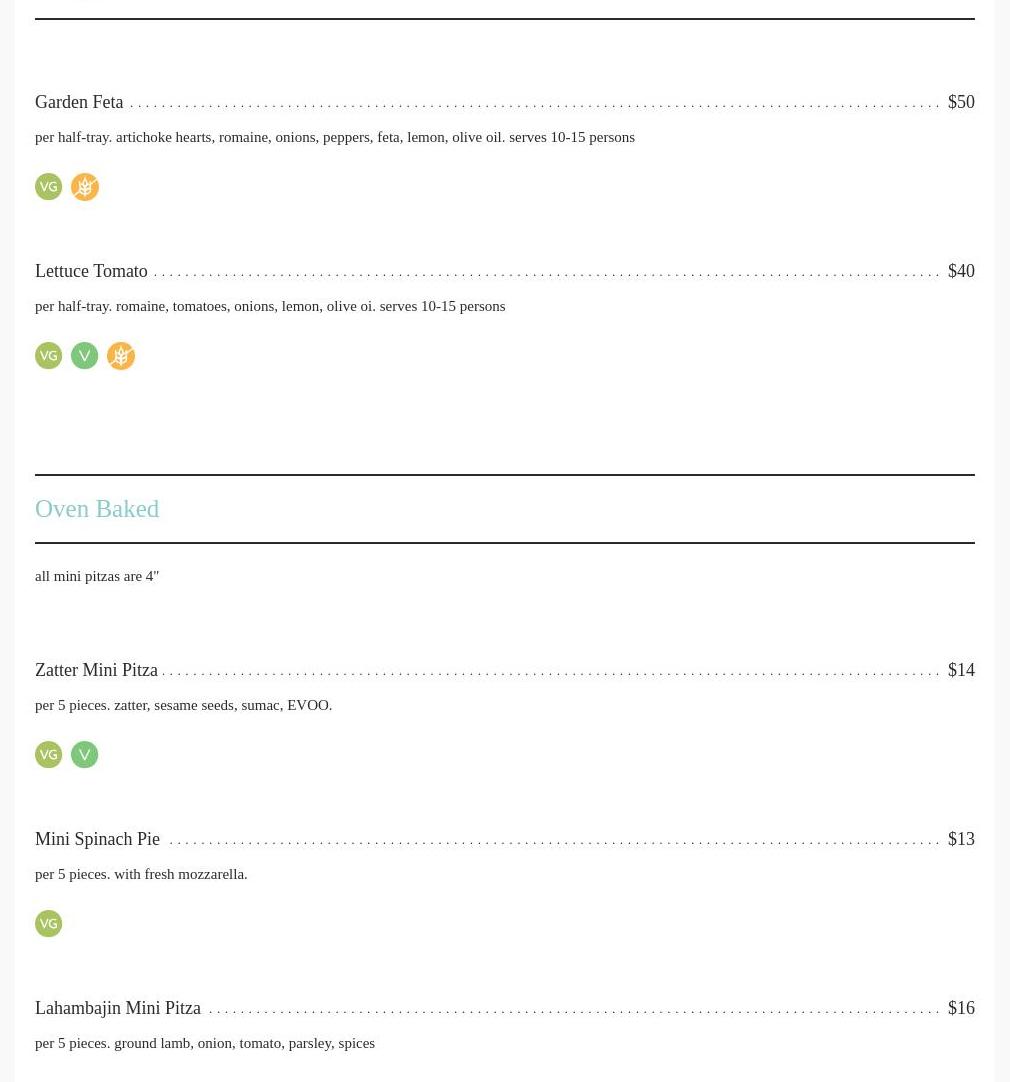Click the $16 Lahambajin Mini Pitza price
This screenshot has width=1010, height=1082.
[x=960, y=1008]
